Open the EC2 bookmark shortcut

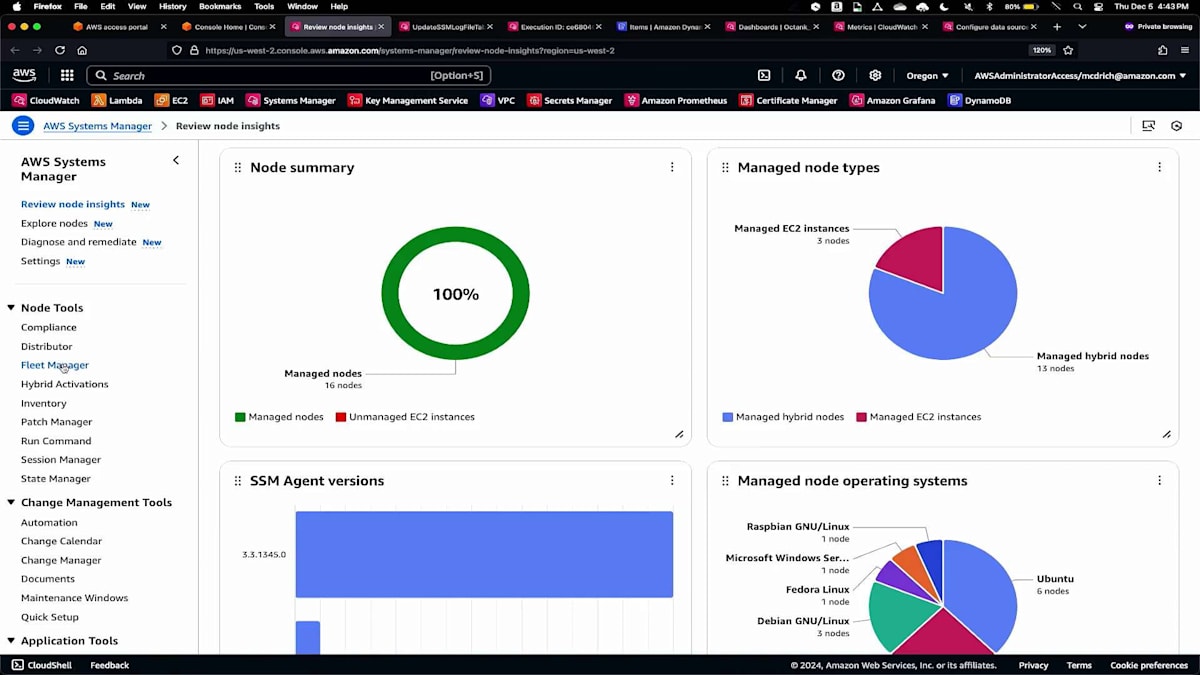click(x=171, y=100)
